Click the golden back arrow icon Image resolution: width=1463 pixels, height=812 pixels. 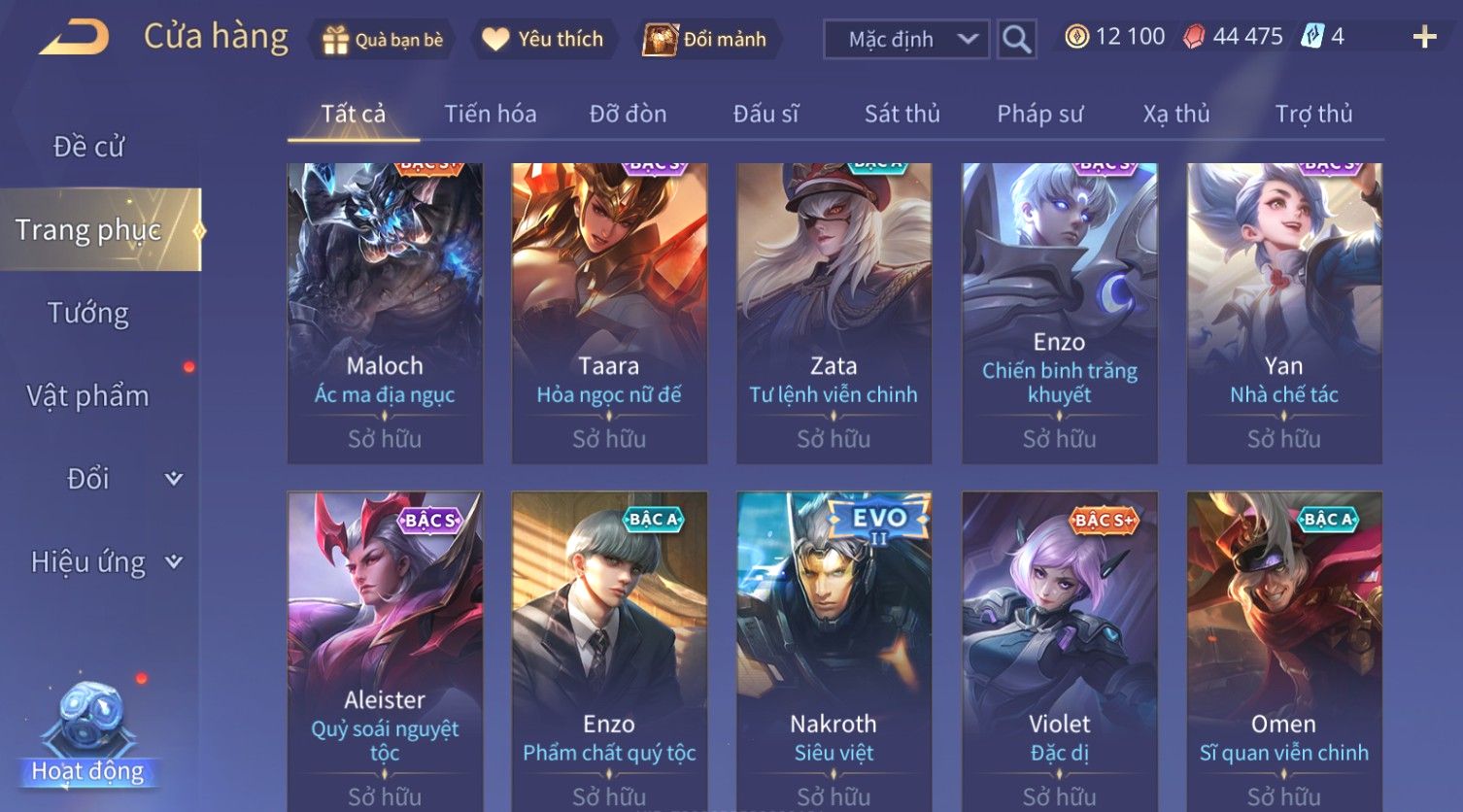[74, 39]
